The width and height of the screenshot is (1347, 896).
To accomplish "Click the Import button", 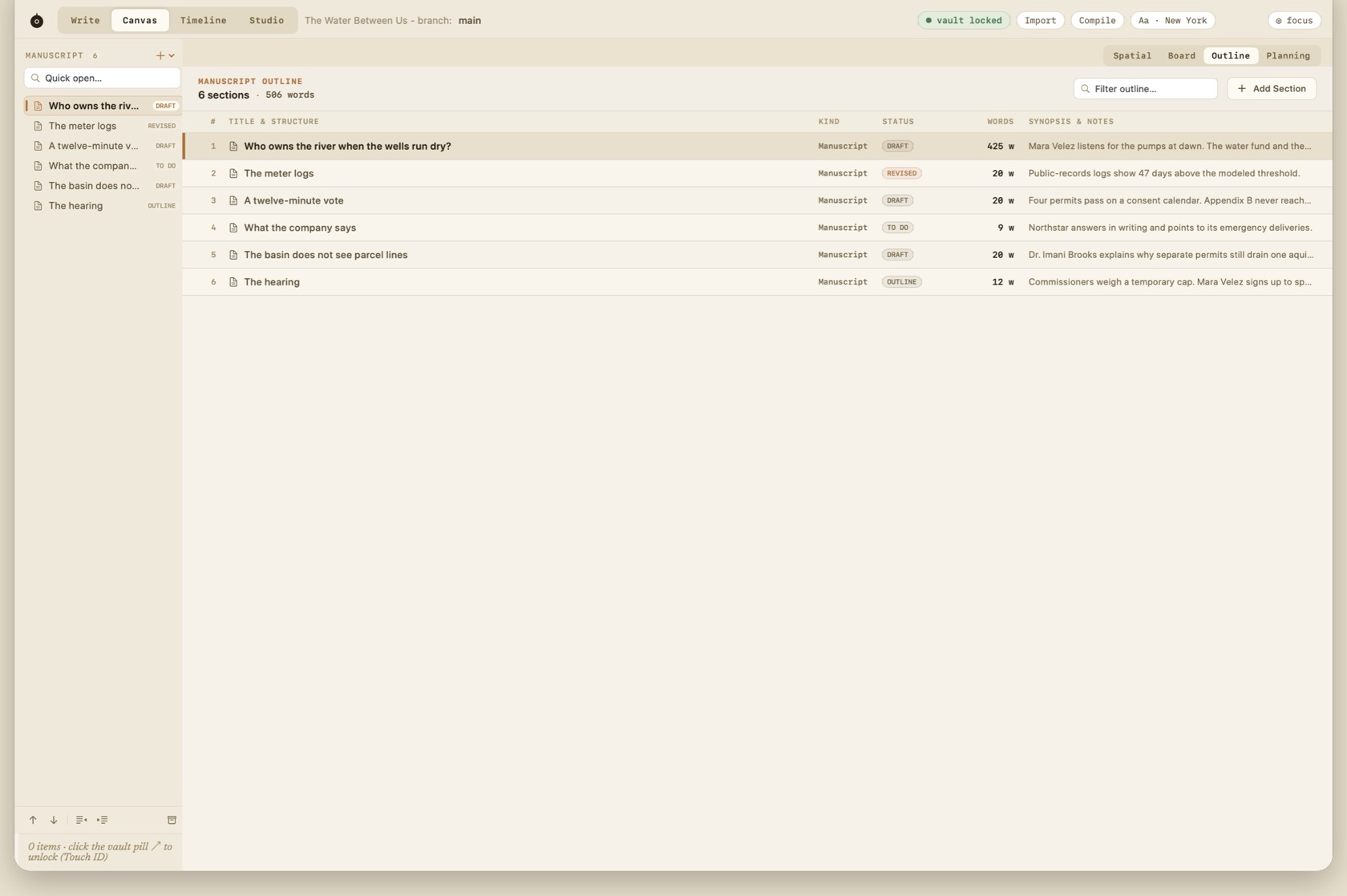I will [1040, 20].
